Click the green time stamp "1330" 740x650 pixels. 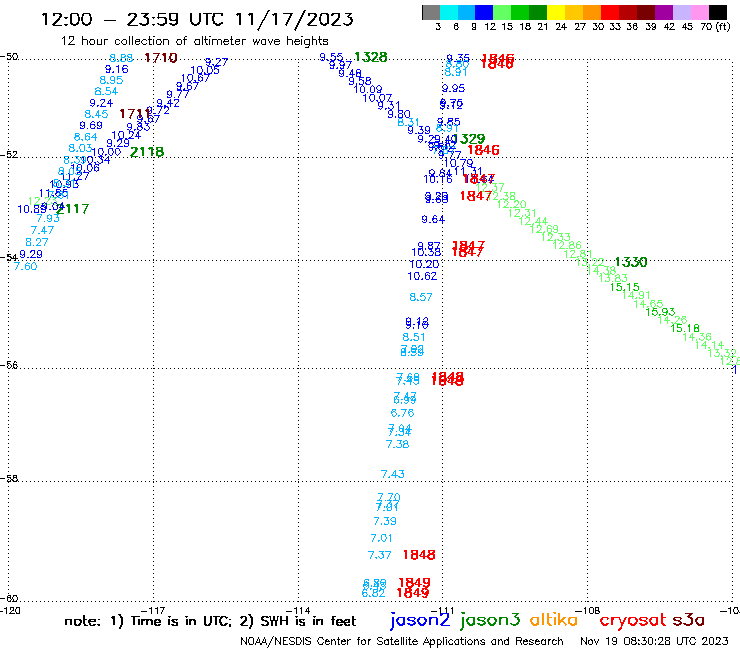tap(631, 262)
